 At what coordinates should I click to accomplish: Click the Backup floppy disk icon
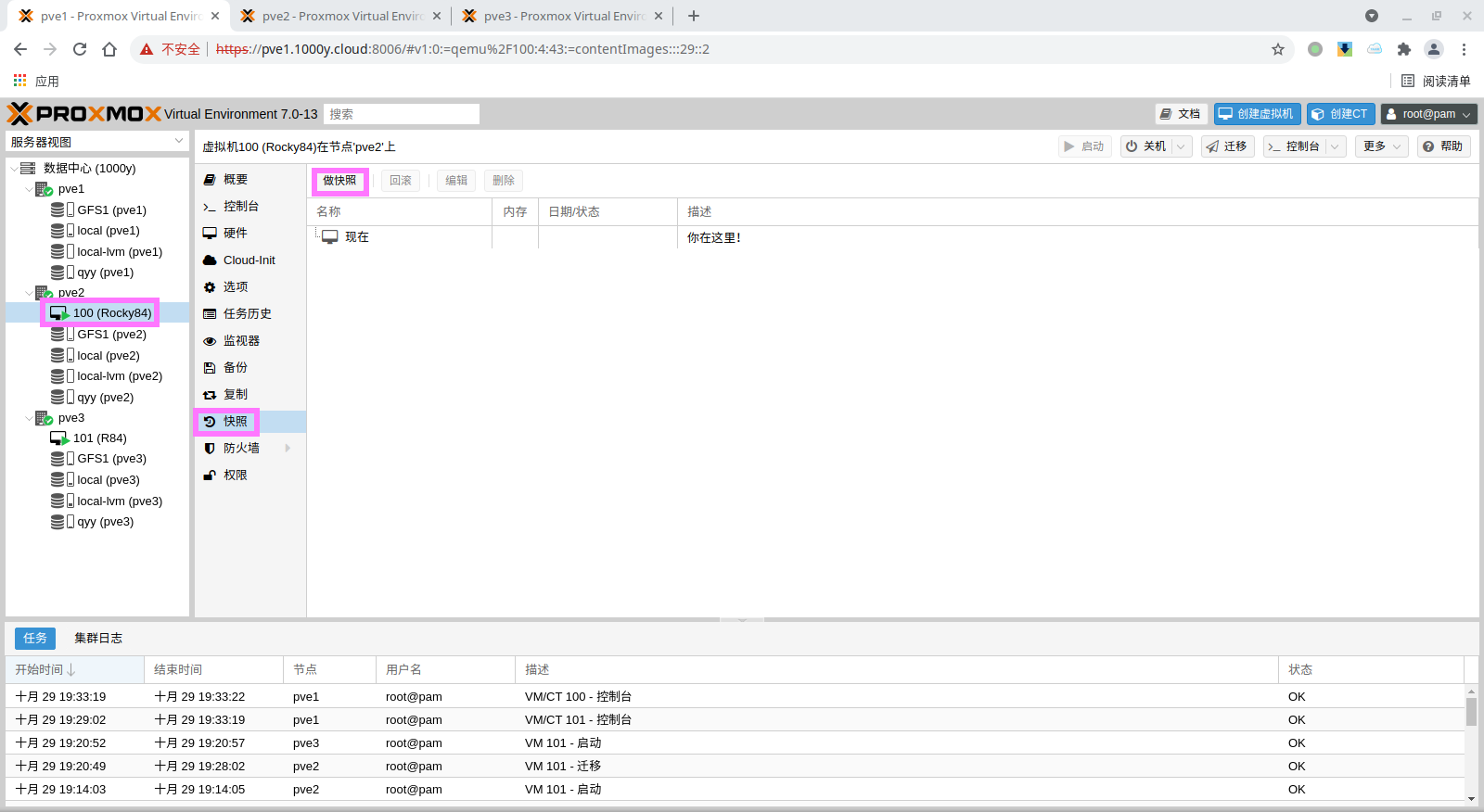click(x=210, y=368)
